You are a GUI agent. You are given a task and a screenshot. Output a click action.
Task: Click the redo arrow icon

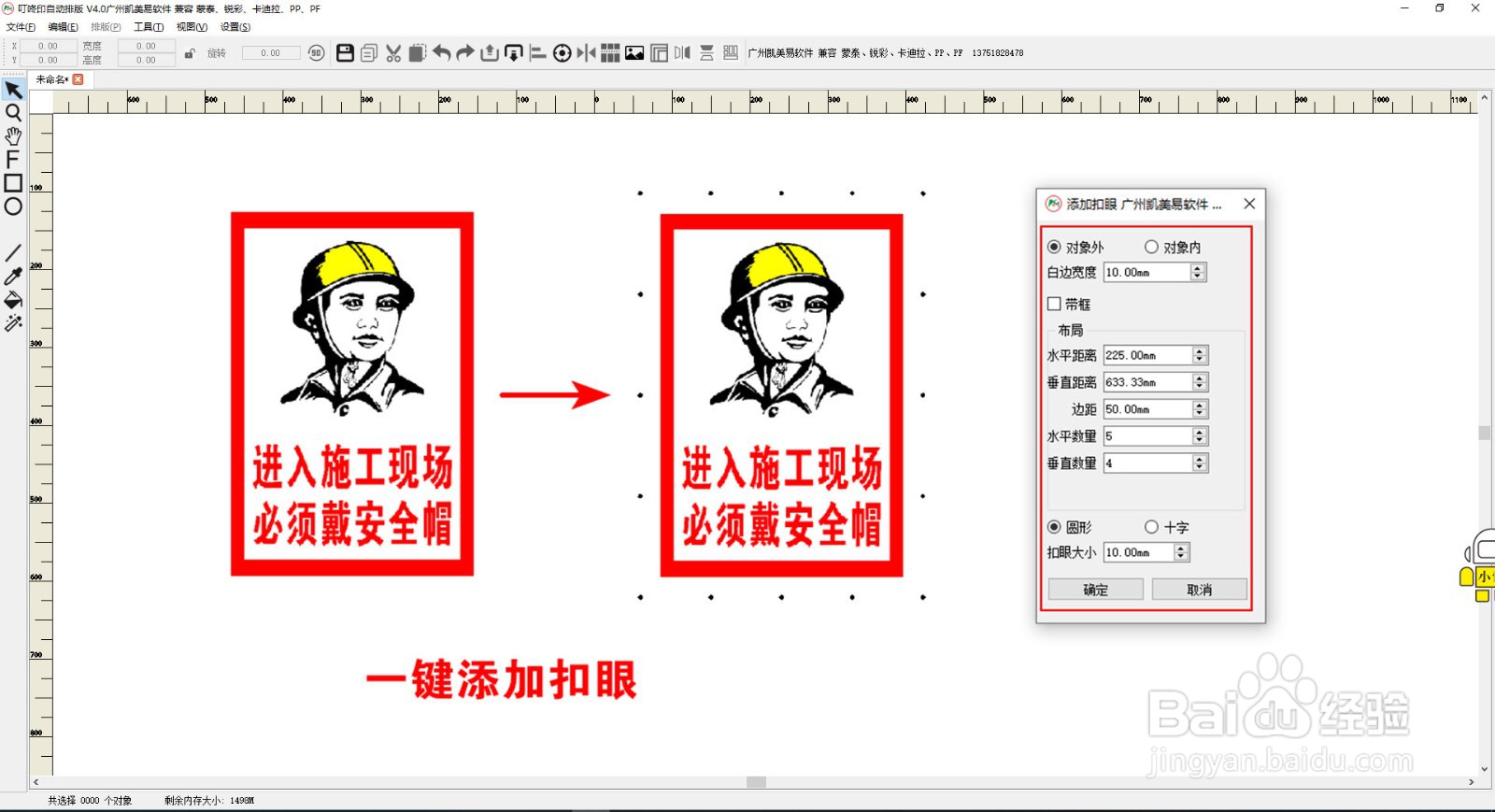[x=465, y=53]
